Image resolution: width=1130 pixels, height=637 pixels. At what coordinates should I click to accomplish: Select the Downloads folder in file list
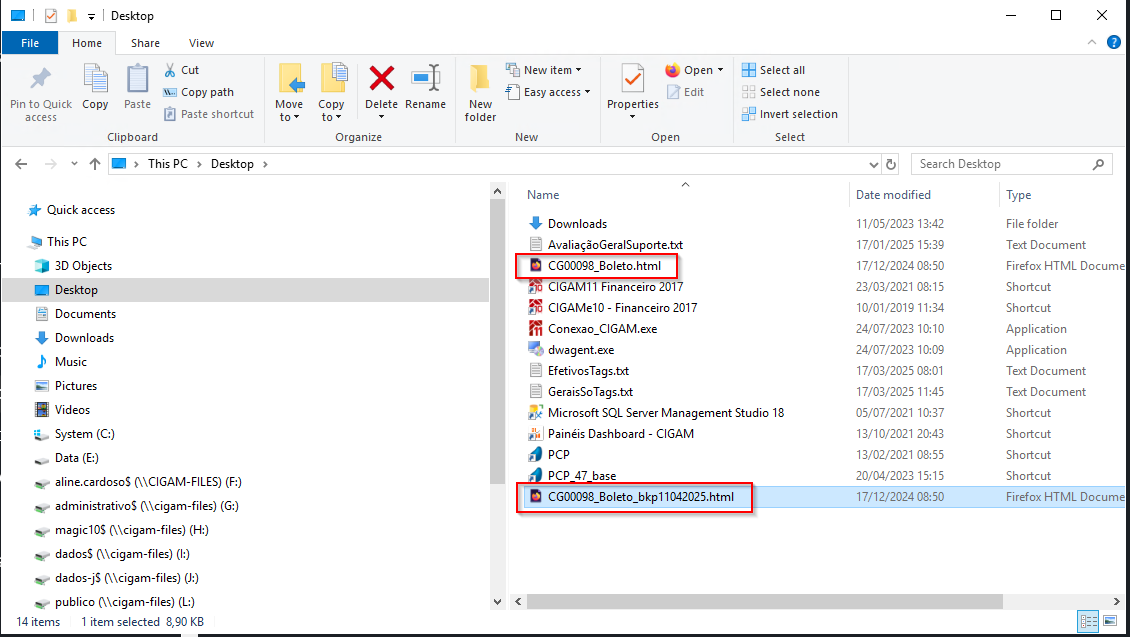click(577, 223)
